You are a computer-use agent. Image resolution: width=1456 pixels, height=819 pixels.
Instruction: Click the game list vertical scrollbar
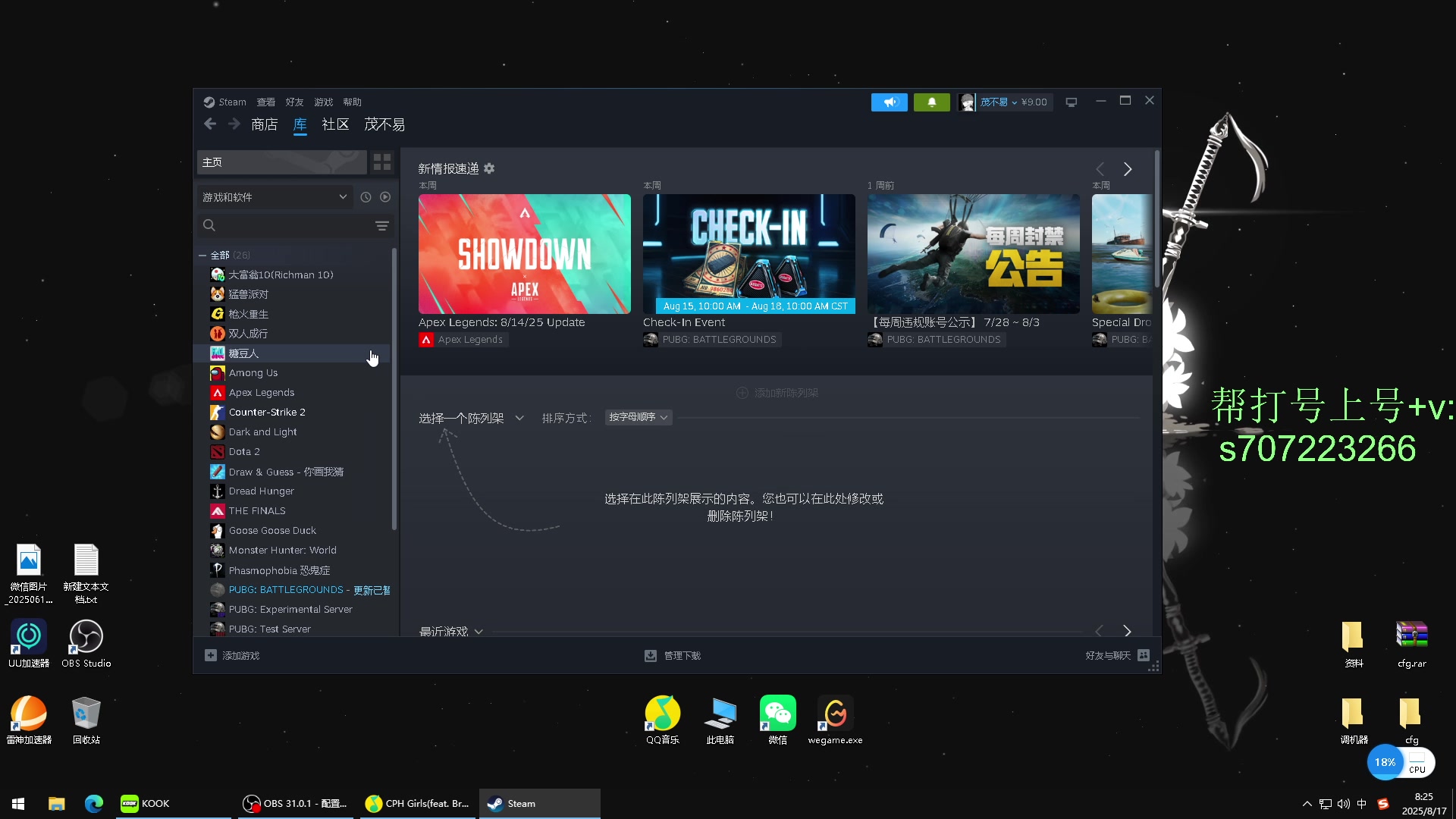pos(394,389)
